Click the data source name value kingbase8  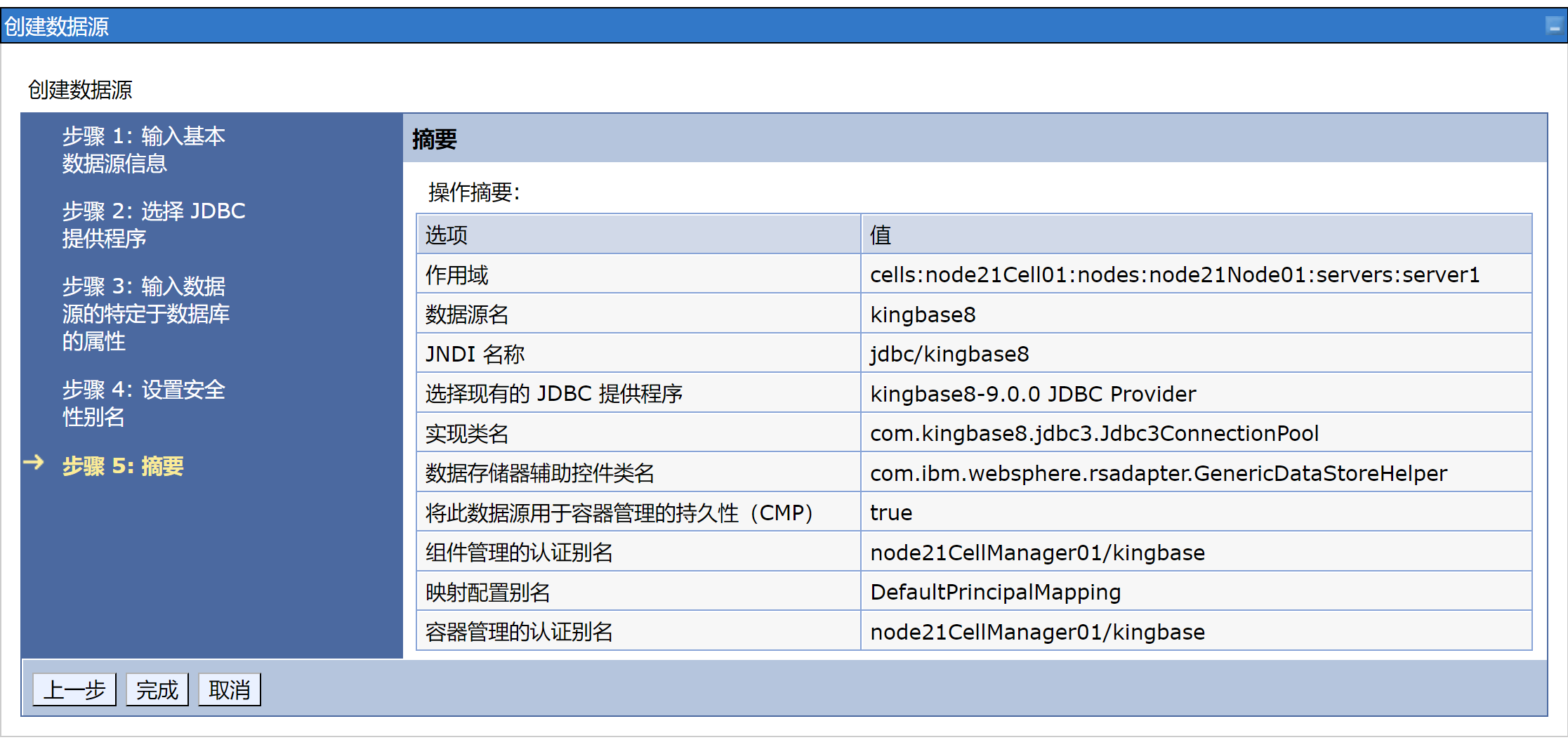[923, 315]
